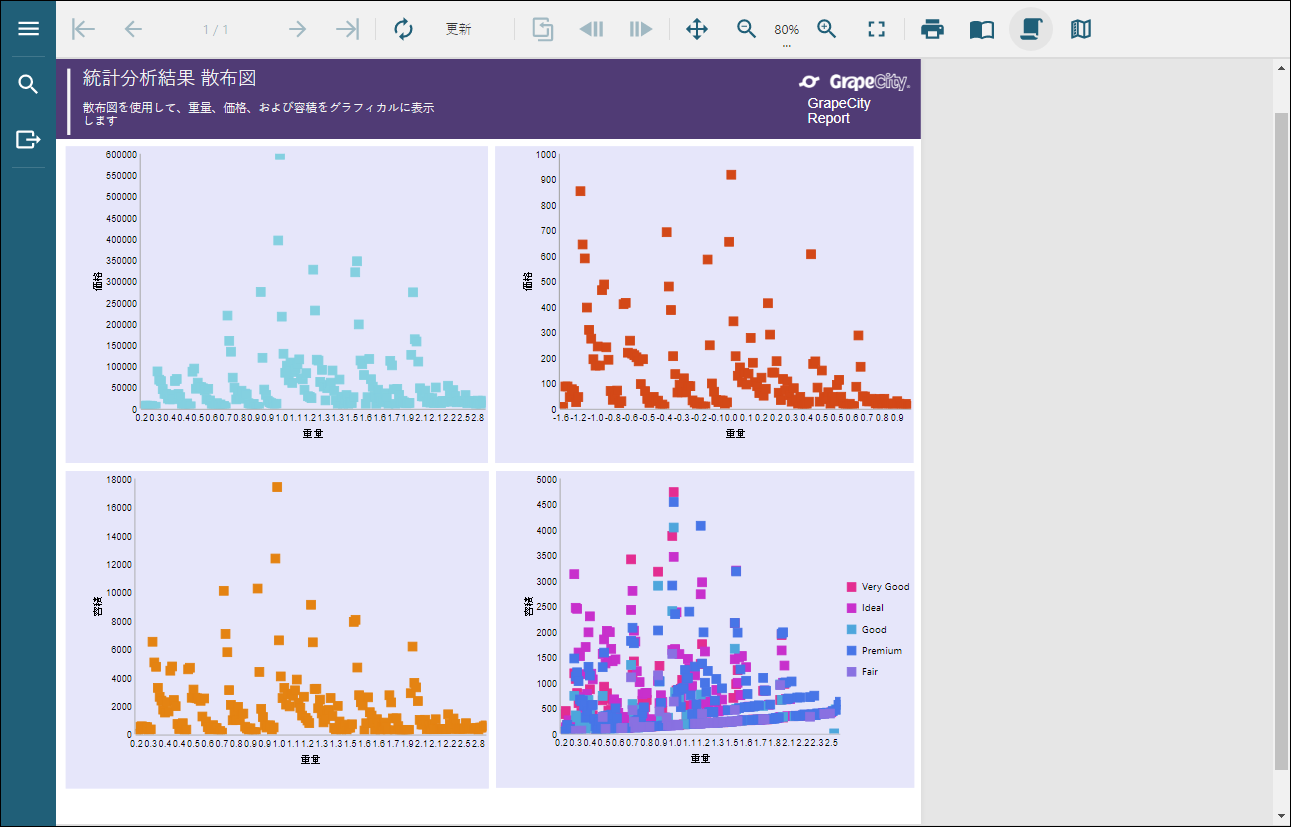
Task: Go to the next page
Action: [297, 29]
